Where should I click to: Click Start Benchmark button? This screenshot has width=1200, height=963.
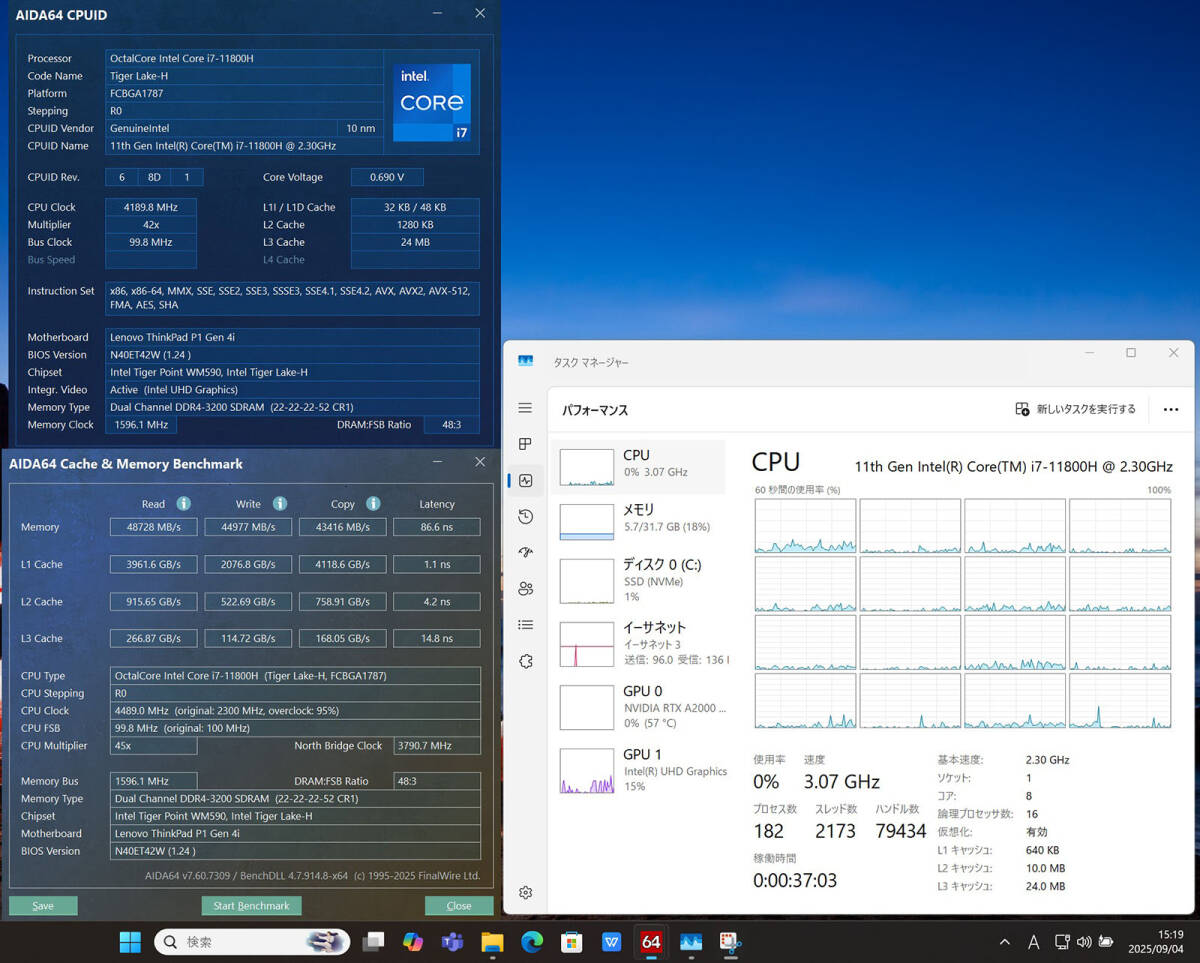[251, 906]
